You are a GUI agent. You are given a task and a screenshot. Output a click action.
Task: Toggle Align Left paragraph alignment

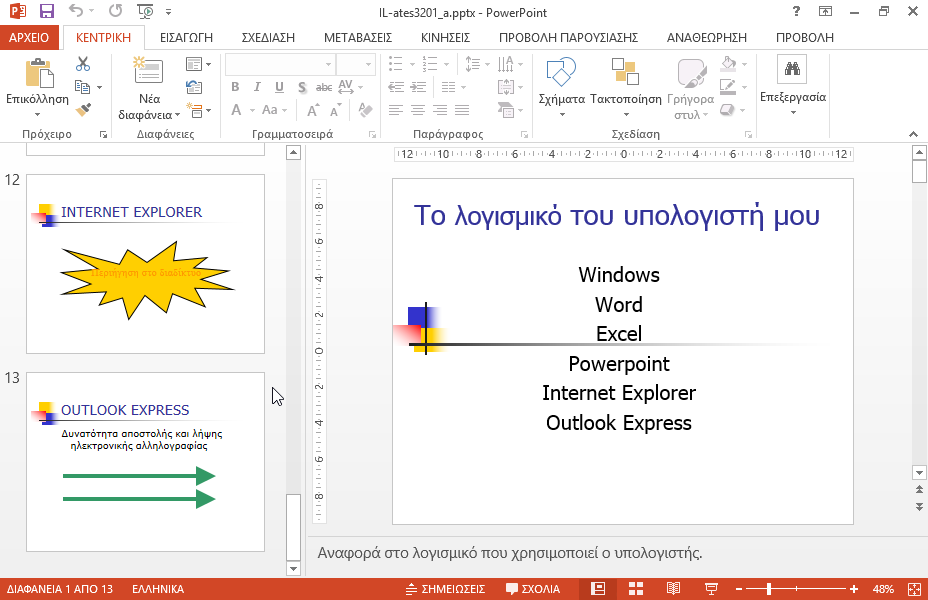coord(396,109)
